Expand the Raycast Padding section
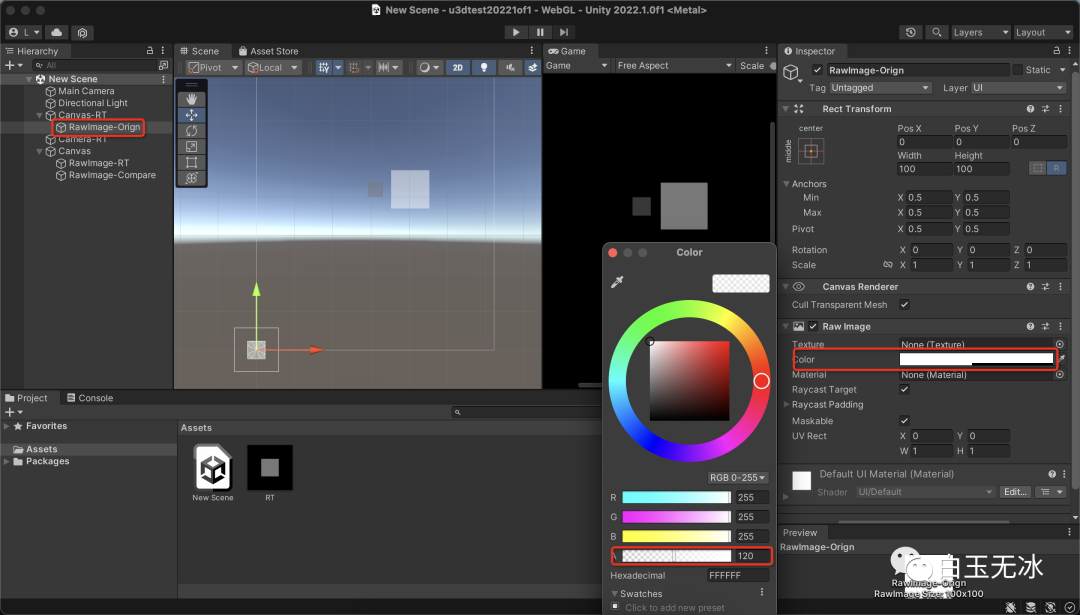Image resolution: width=1080 pixels, height=615 pixels. [x=787, y=405]
